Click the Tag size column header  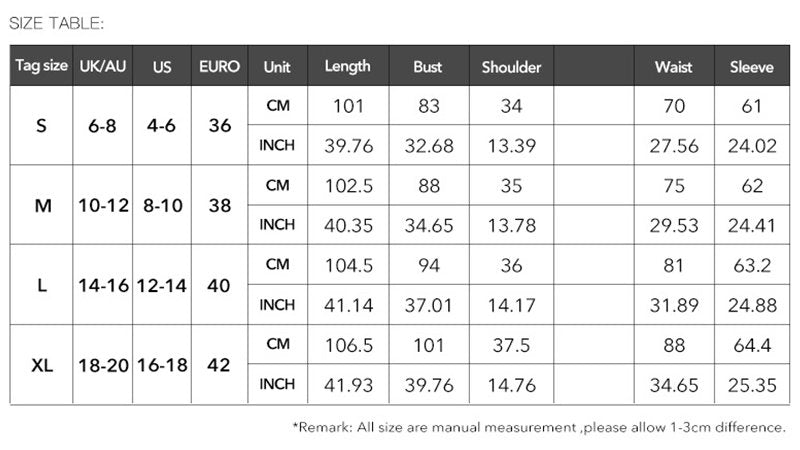click(x=41, y=67)
